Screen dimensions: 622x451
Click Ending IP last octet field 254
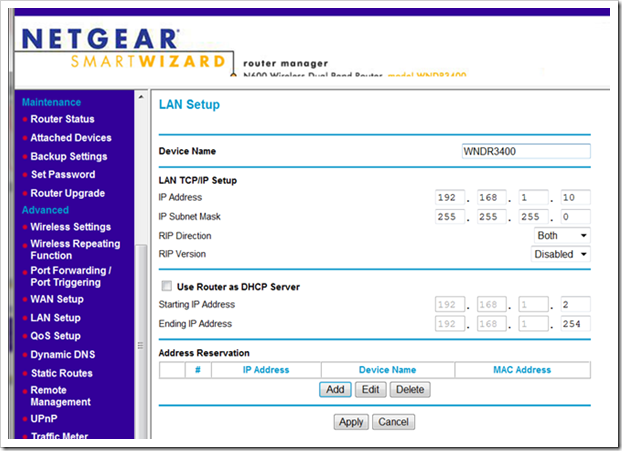pyautogui.click(x=576, y=324)
